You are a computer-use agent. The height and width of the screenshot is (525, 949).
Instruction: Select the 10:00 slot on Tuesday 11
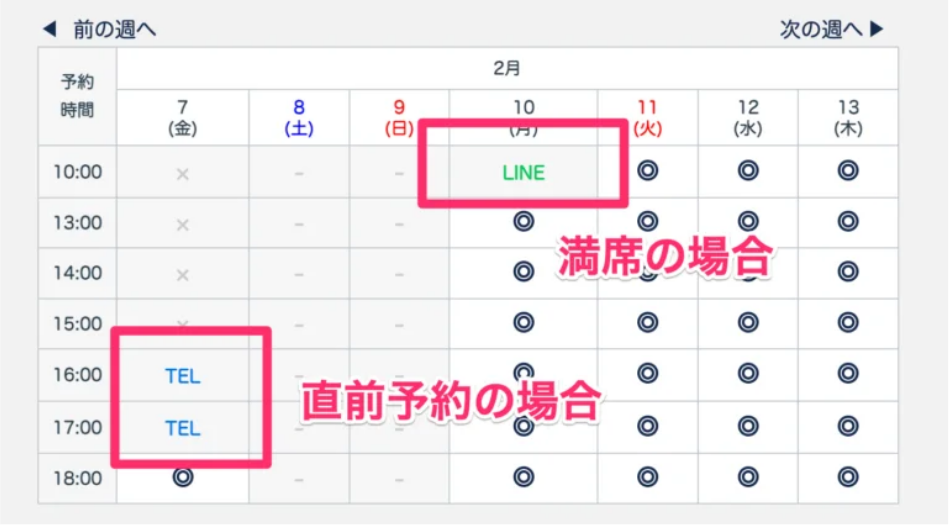(648, 171)
